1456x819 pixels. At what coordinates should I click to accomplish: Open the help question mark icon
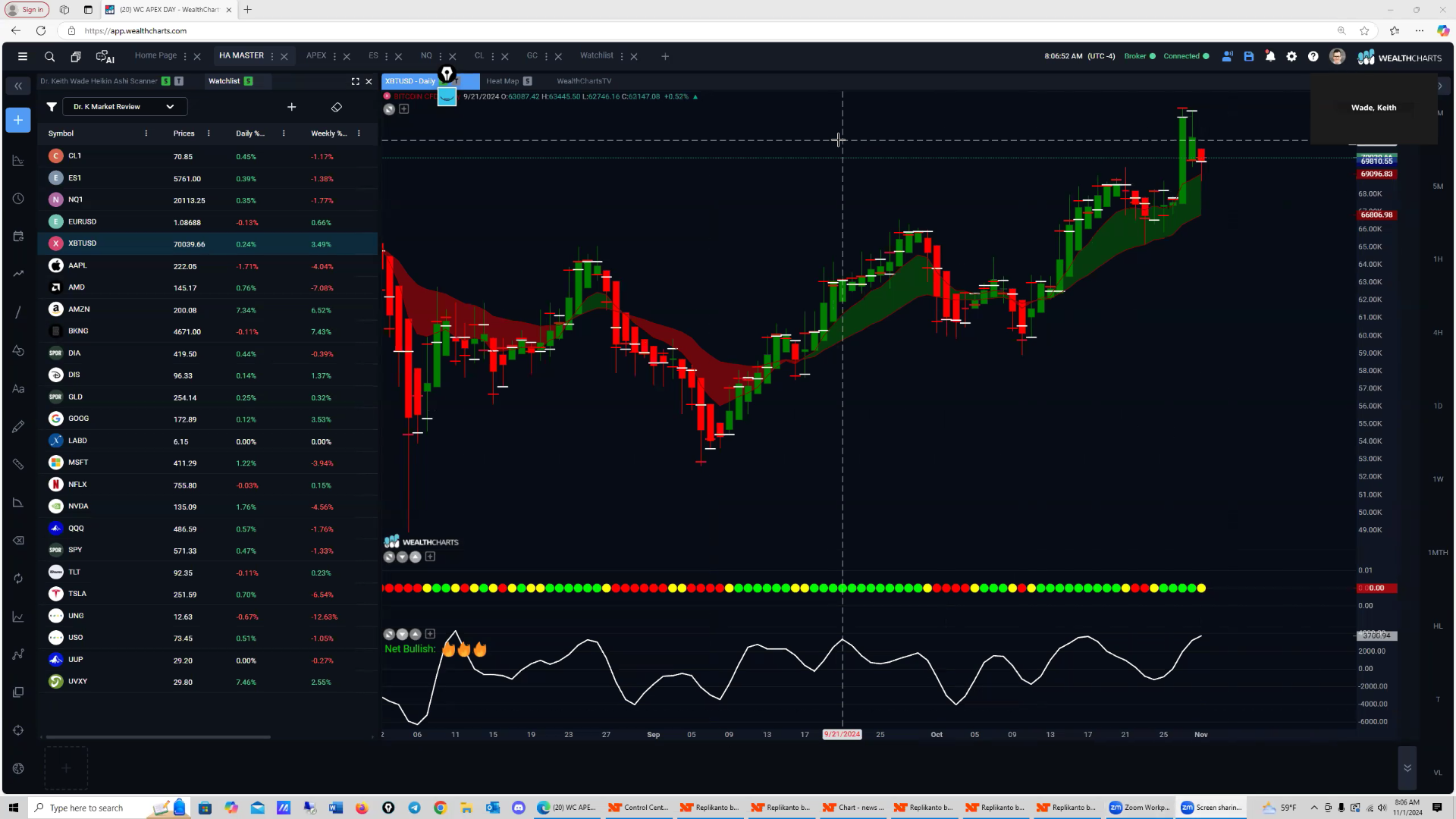point(1313,56)
